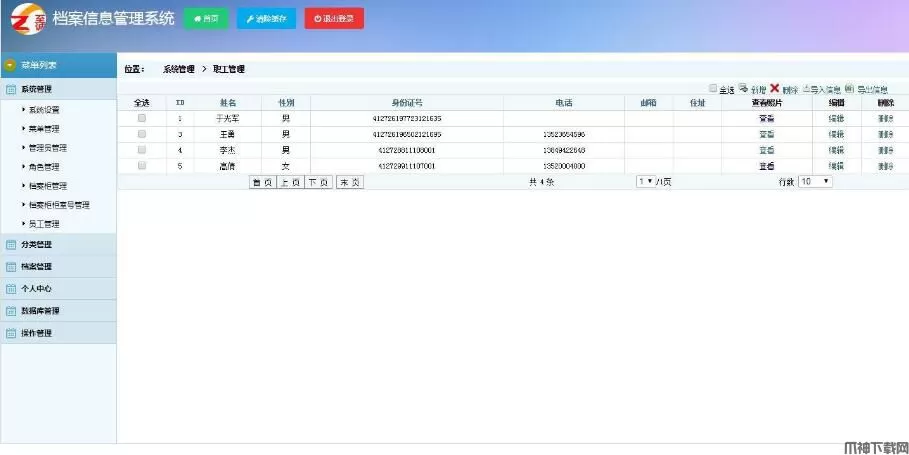
Task: Open 员工管理 in the sidebar menu
Action: [x=44, y=224]
